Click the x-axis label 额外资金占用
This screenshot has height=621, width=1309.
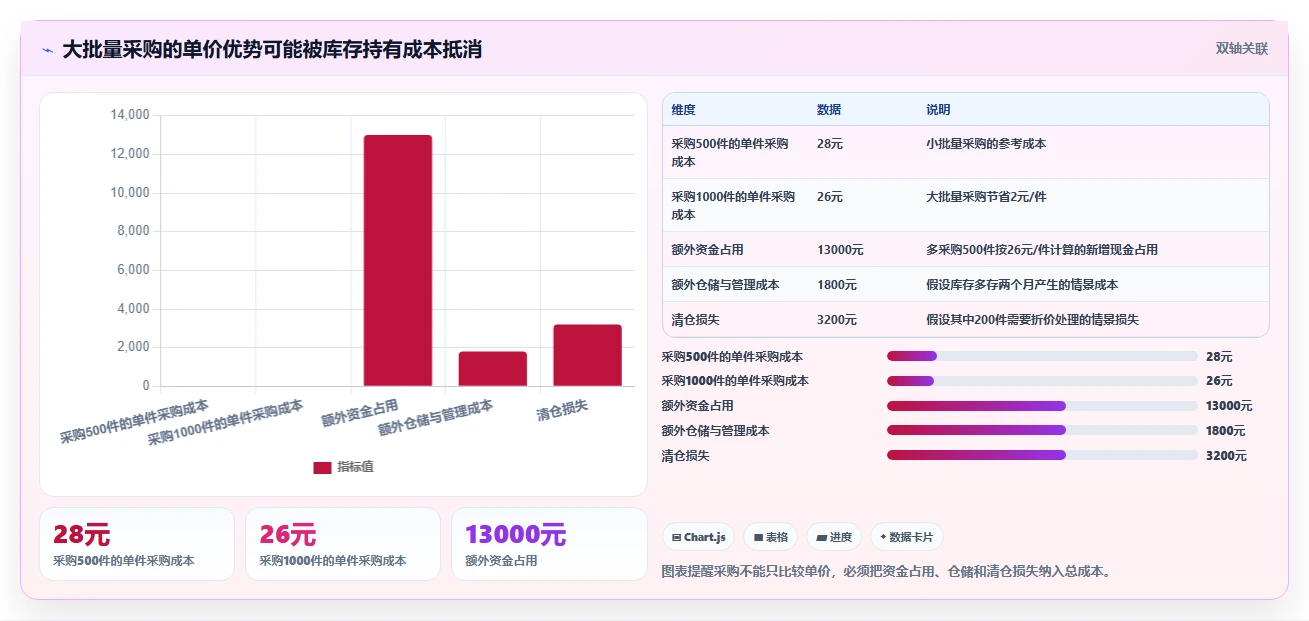[360, 413]
